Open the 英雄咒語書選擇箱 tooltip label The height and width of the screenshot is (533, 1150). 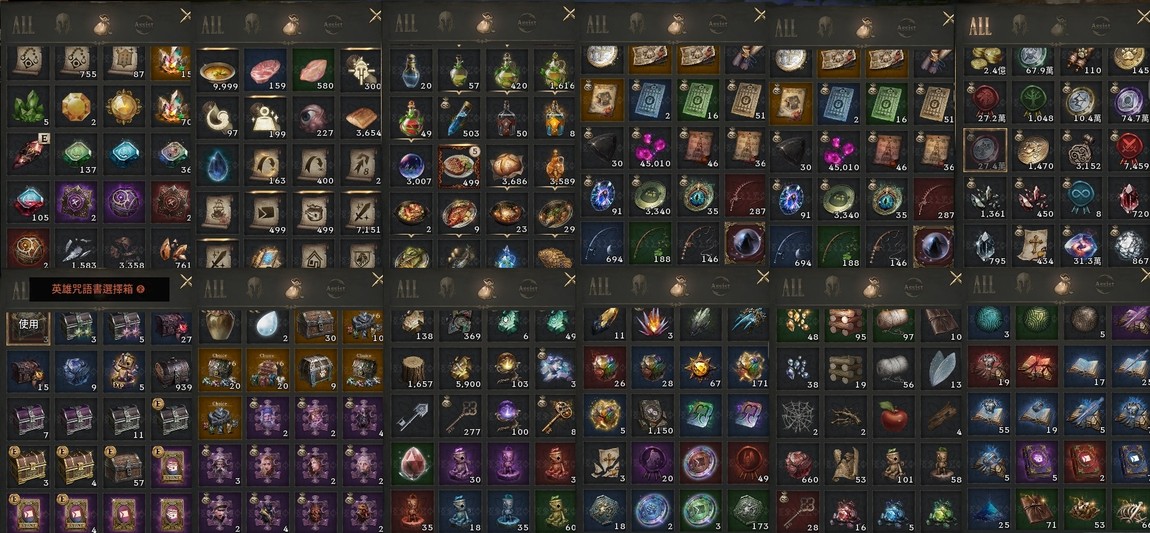coord(99,290)
